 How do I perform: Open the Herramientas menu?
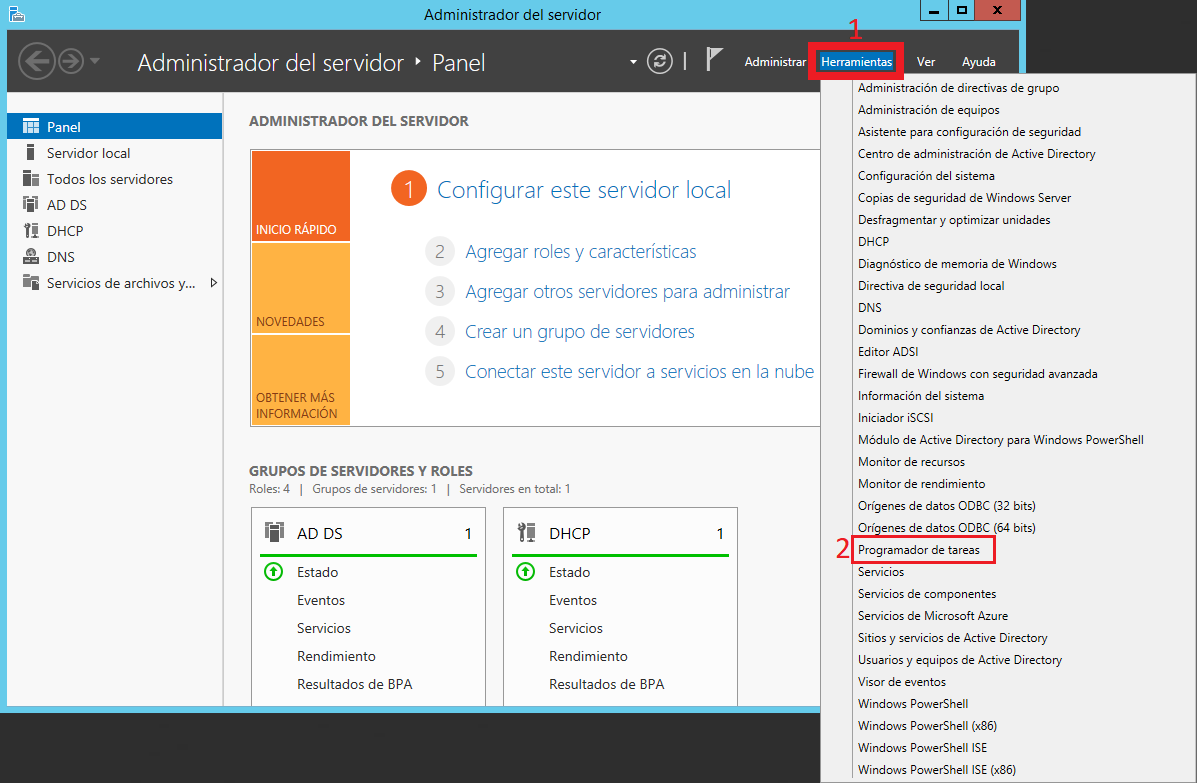pyautogui.click(x=855, y=61)
